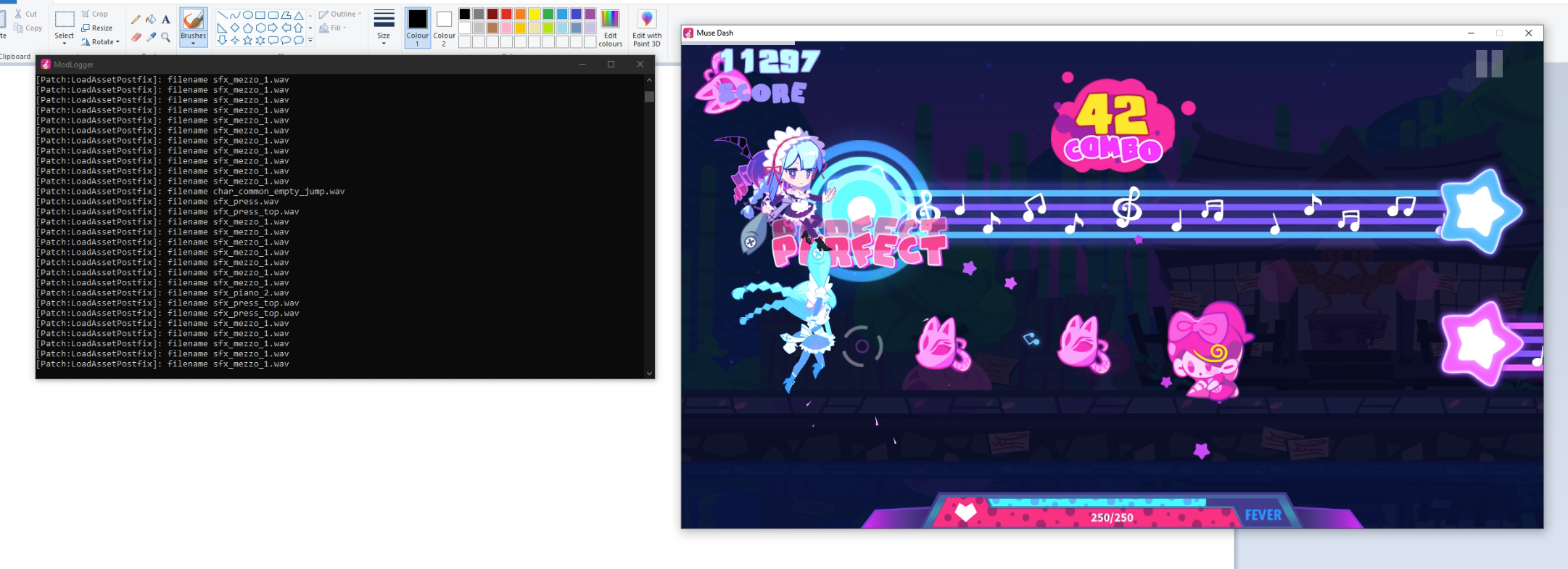Click the Copy button
Image resolution: width=1568 pixels, height=569 pixels.
click(28, 28)
